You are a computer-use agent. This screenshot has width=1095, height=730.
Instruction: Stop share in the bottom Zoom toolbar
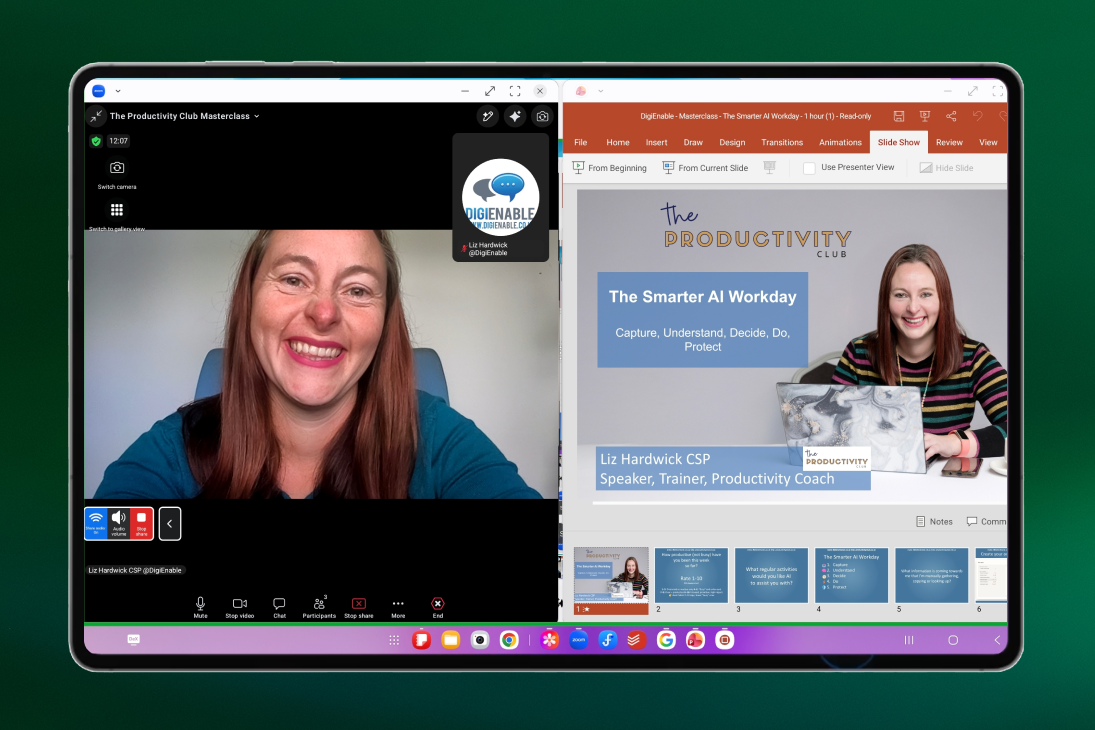click(x=359, y=608)
